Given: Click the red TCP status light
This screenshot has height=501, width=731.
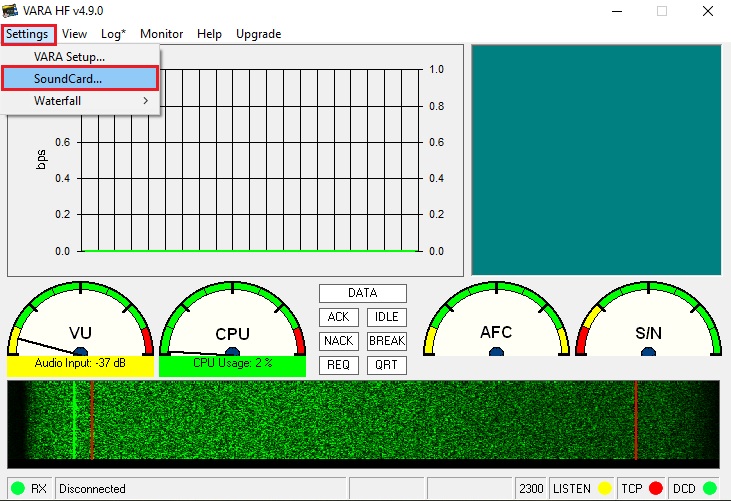Looking at the screenshot, I should coord(656,489).
